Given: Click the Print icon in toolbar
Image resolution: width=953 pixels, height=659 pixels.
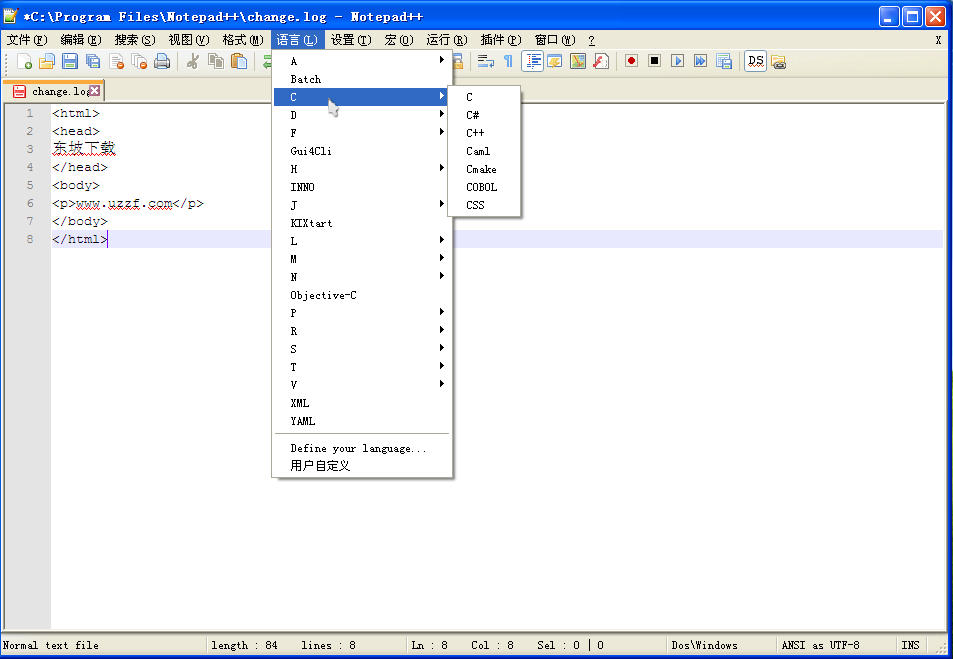Looking at the screenshot, I should (161, 62).
